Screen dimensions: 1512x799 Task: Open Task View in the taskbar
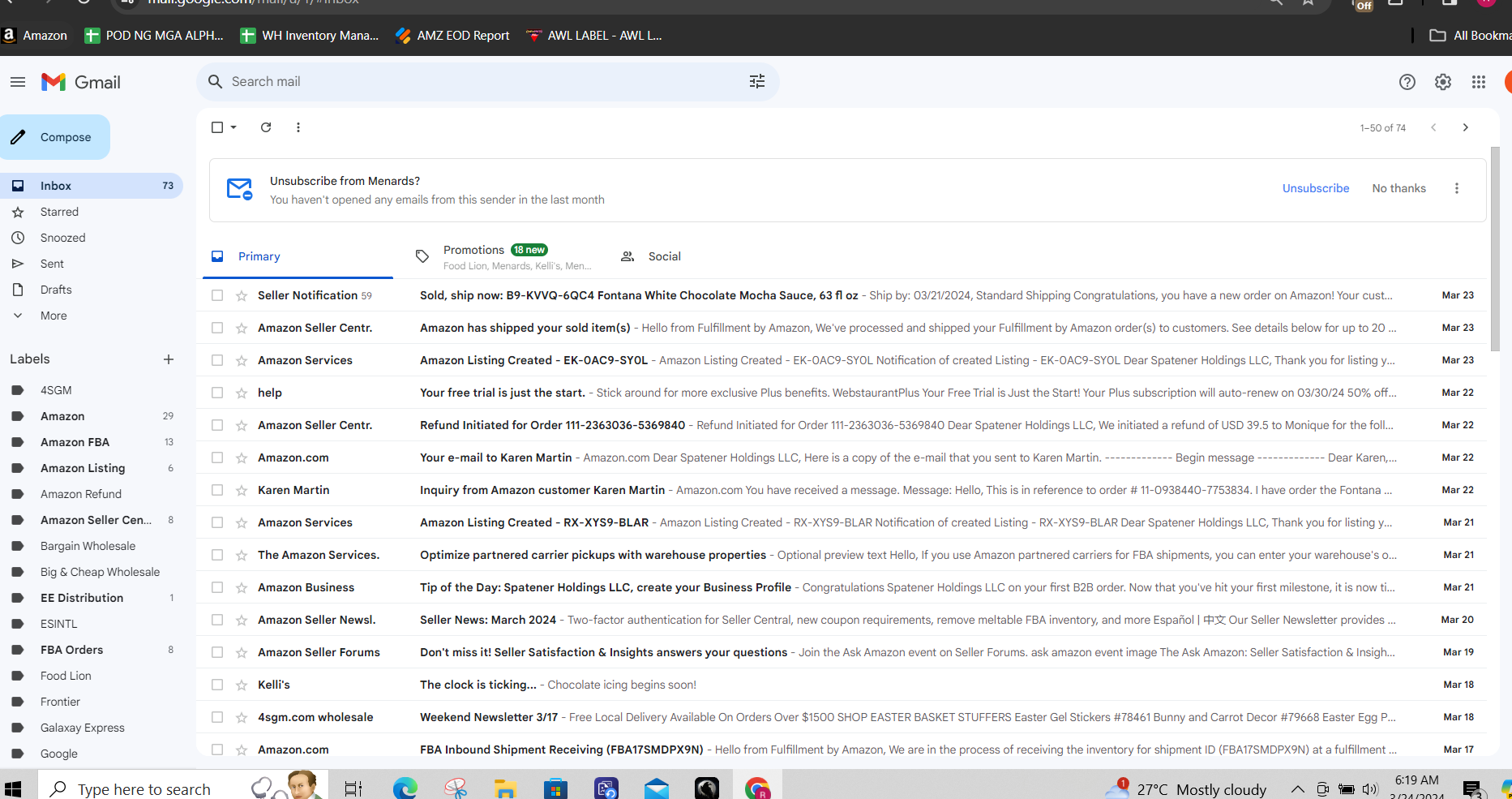coord(353,788)
